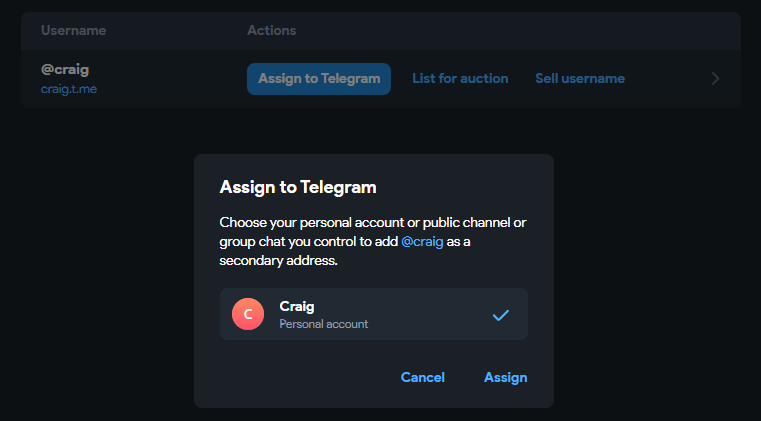Image resolution: width=761 pixels, height=421 pixels.
Task: Click the blue @craig mention in dialog text
Action: coord(424,241)
